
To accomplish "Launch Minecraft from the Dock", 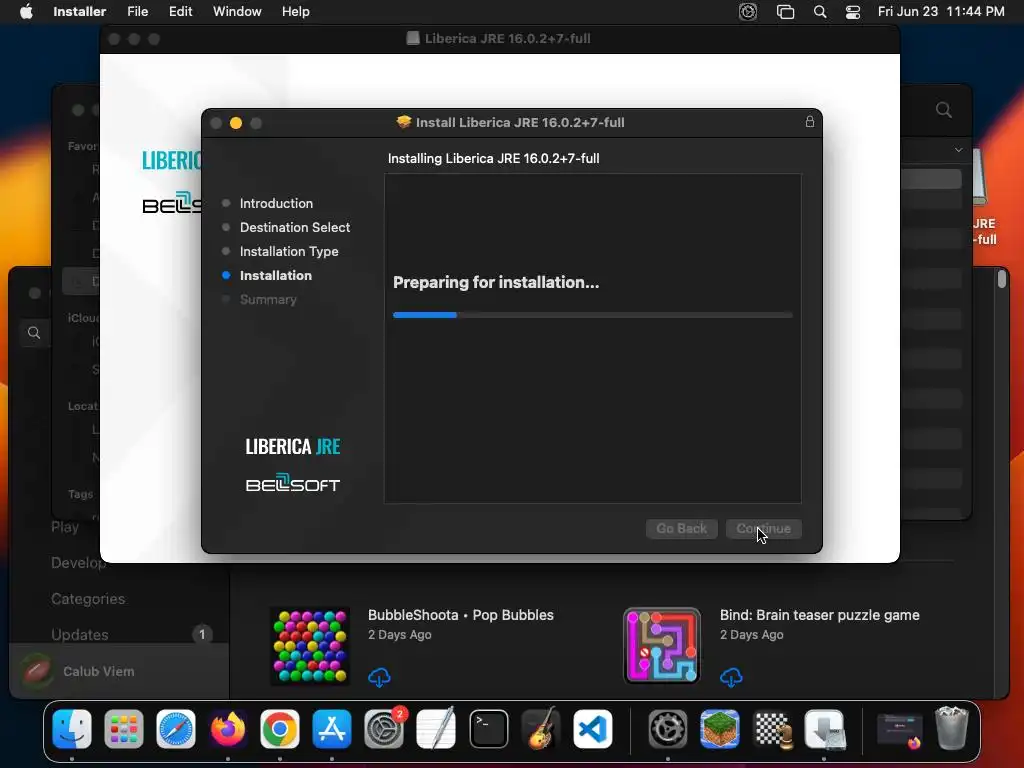I will 720,729.
